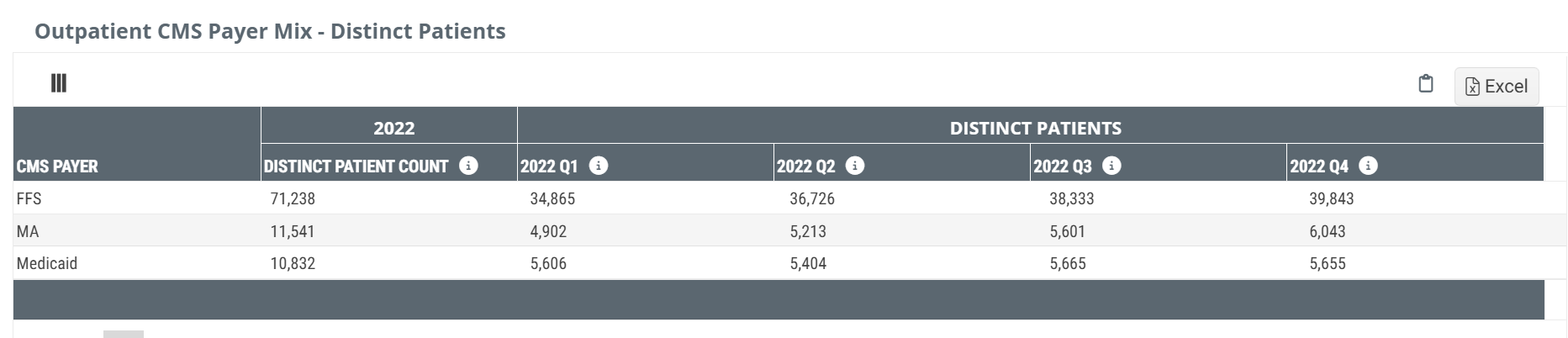1568x338 pixels.
Task: Open the column chooser bars icon
Action: point(59,83)
